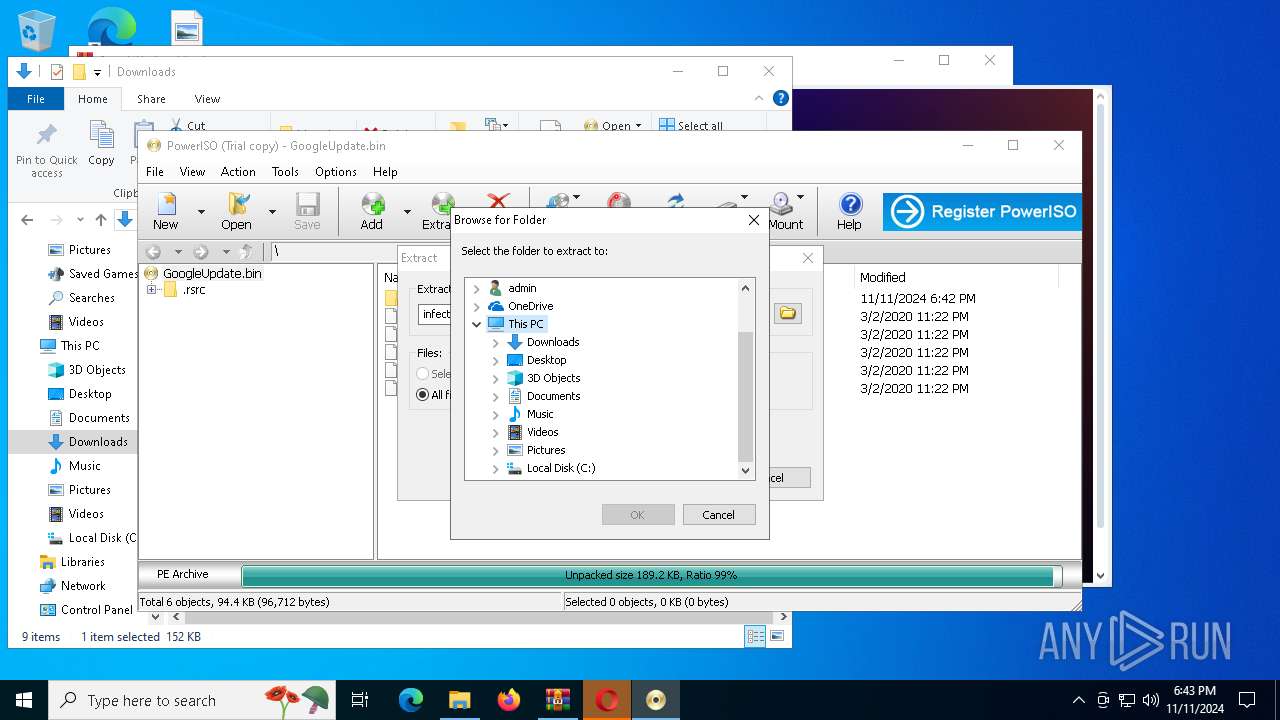The height and width of the screenshot is (720, 1280).
Task: Open Microsoft Edge from the taskbar
Action: (x=411, y=700)
